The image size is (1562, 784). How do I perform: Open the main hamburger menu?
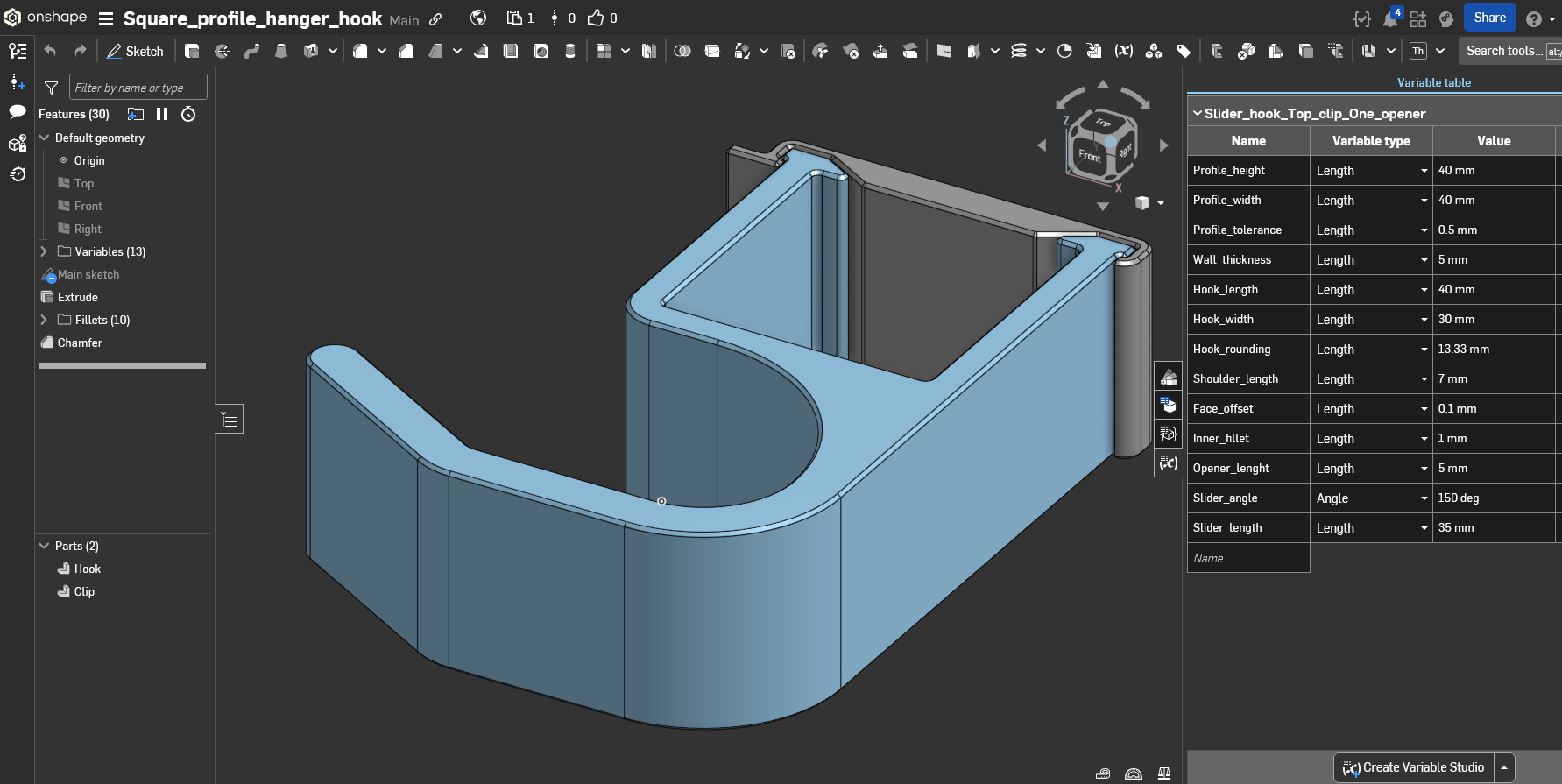pos(106,19)
